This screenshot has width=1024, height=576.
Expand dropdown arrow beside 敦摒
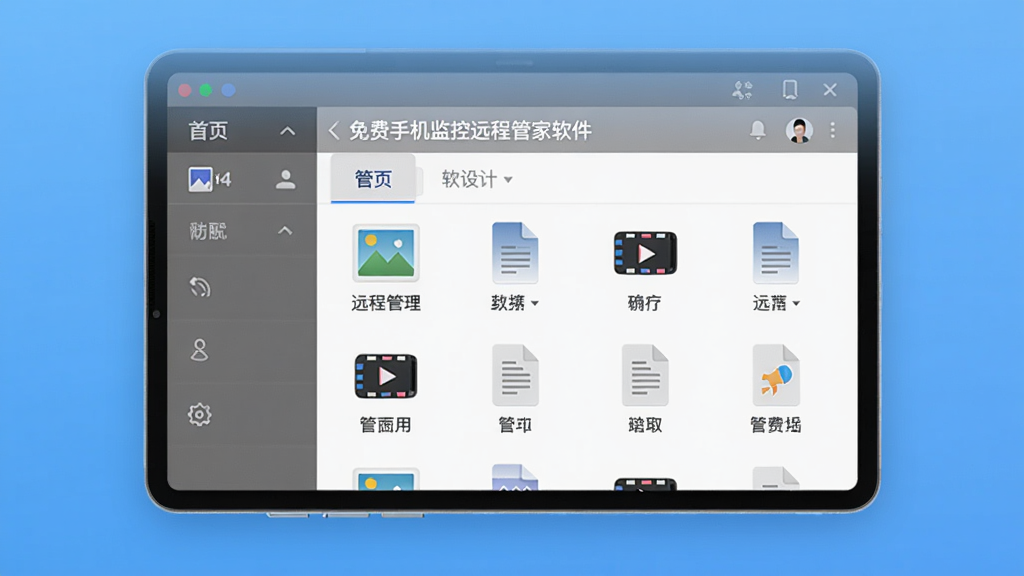[535, 303]
